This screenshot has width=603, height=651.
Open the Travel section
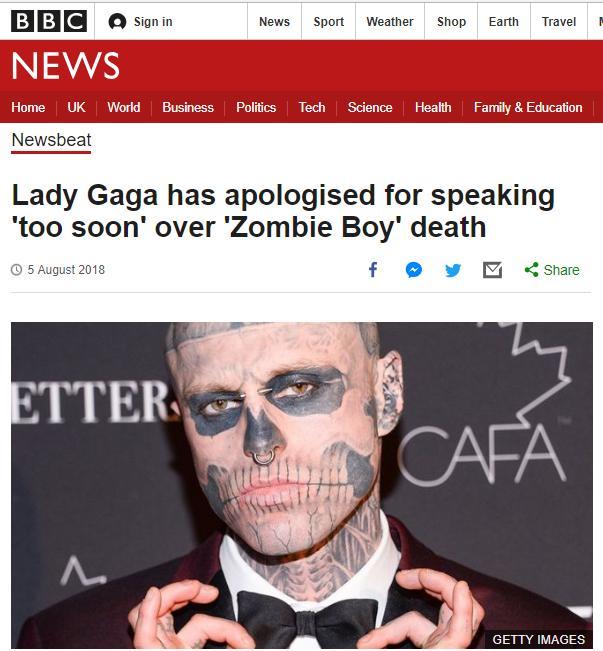(559, 22)
